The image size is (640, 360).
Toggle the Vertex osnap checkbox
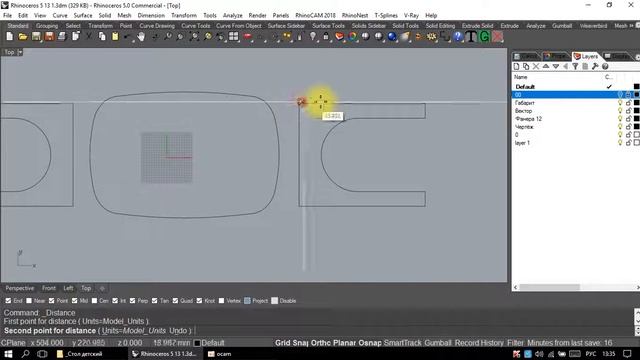point(221,301)
